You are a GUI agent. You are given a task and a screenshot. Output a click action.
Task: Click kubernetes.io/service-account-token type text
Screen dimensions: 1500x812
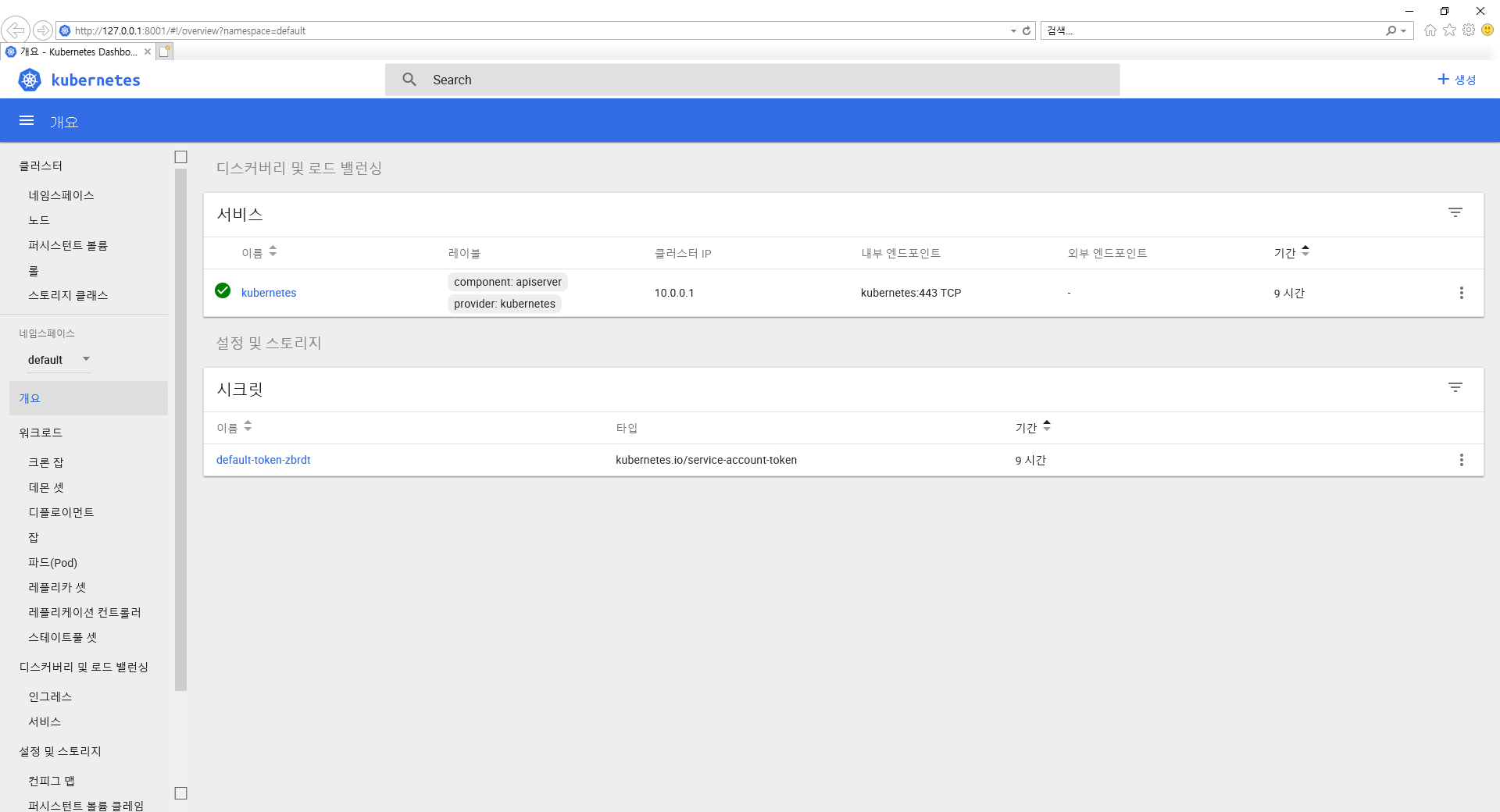tap(706, 460)
